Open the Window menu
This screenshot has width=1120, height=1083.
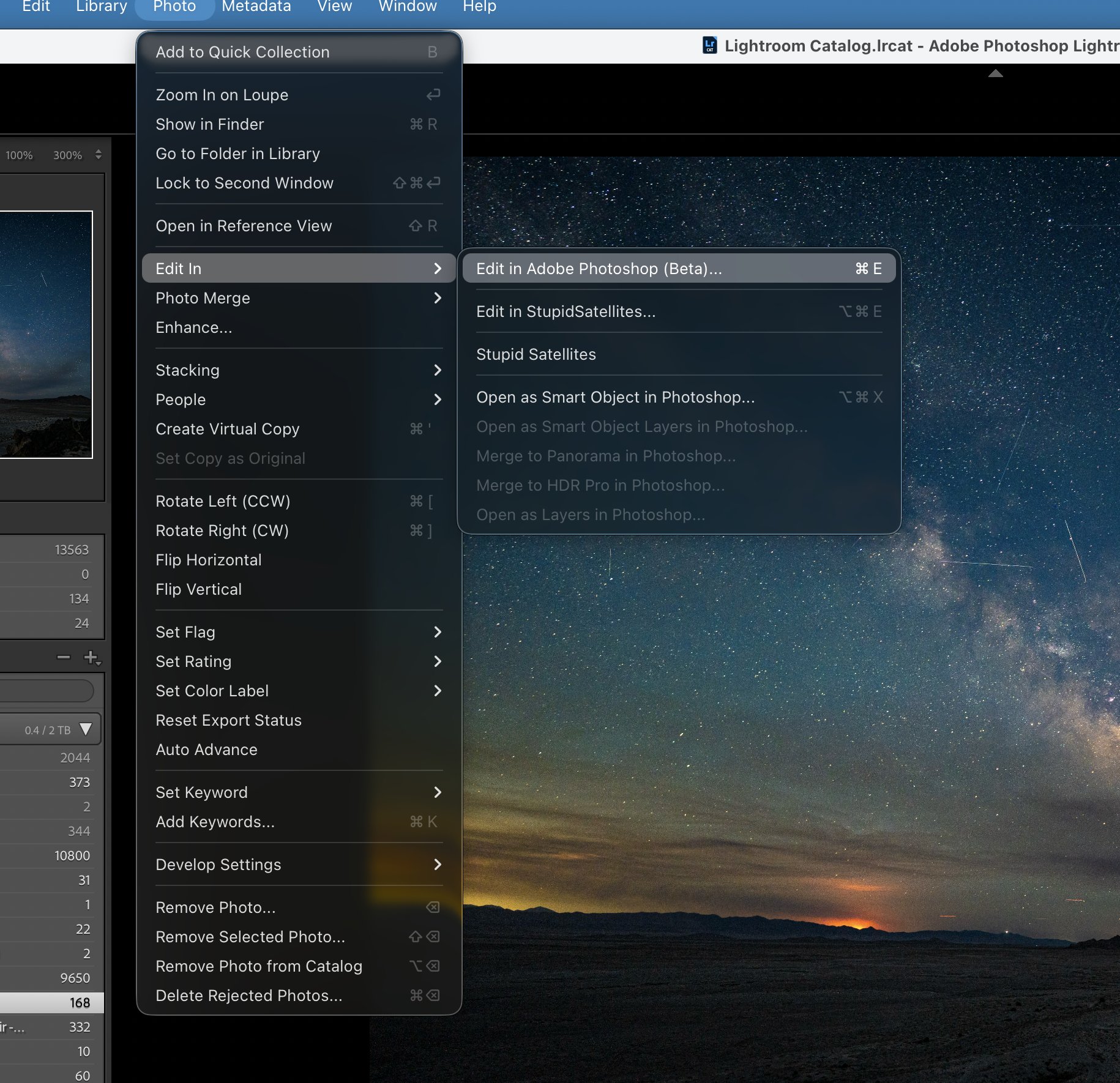pyautogui.click(x=408, y=7)
